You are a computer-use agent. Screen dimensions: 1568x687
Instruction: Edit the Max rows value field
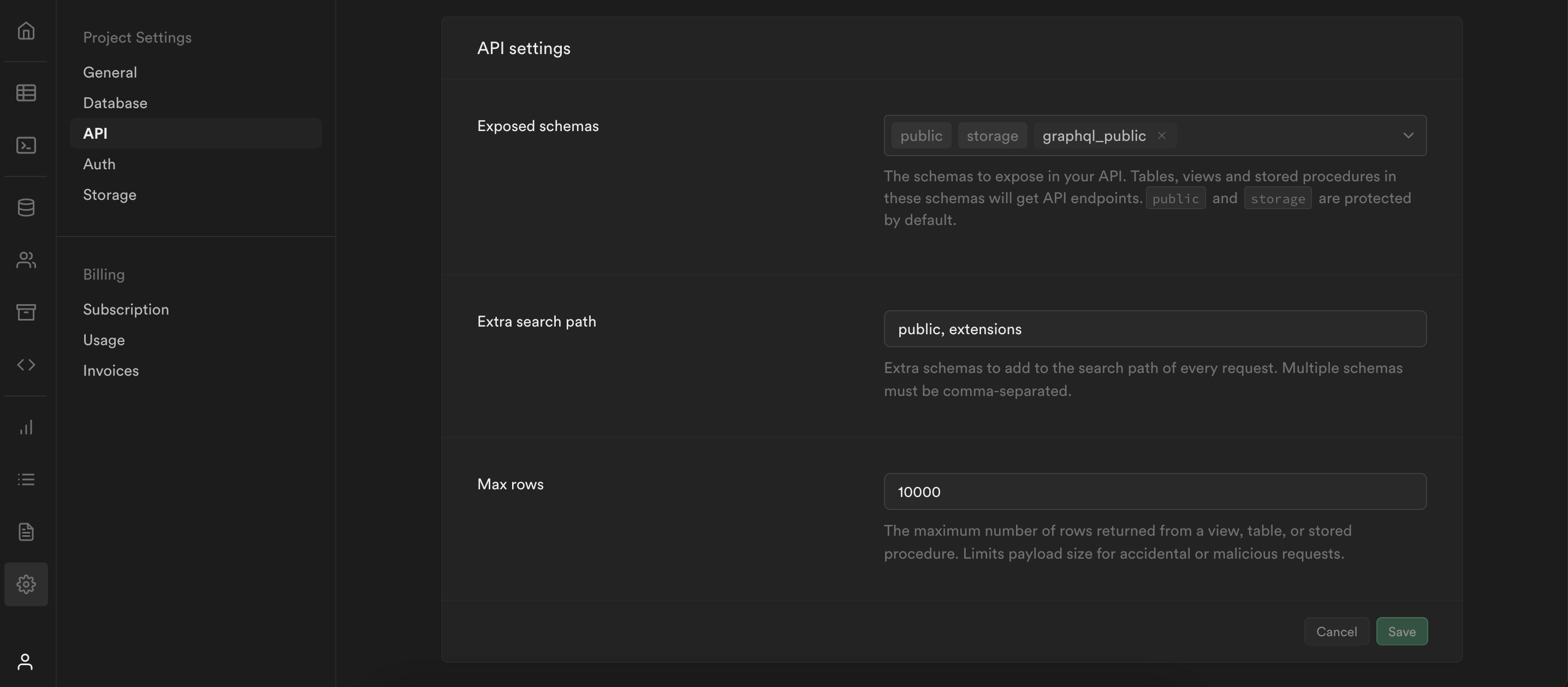click(1155, 491)
